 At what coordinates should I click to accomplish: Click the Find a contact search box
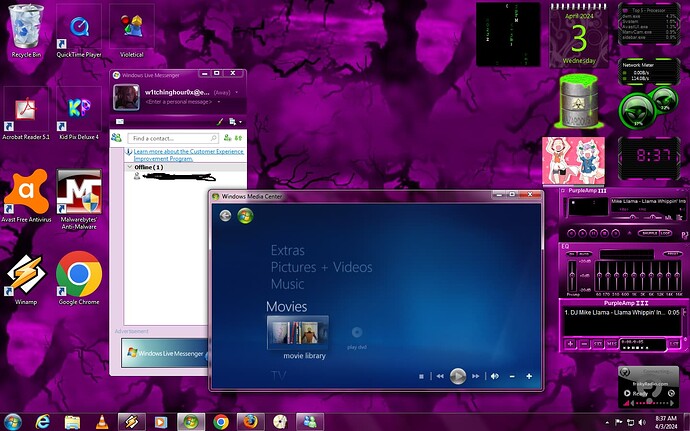172,138
